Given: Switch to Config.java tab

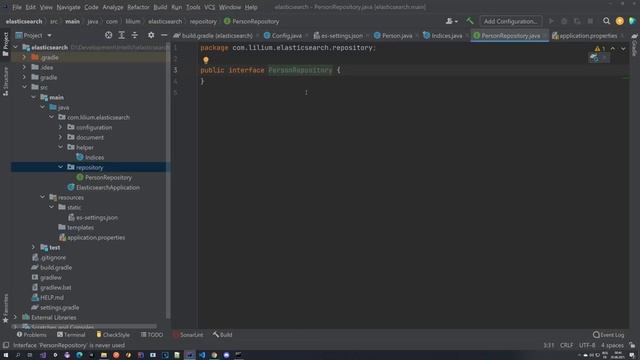Looking at the screenshot, I should (x=283, y=36).
